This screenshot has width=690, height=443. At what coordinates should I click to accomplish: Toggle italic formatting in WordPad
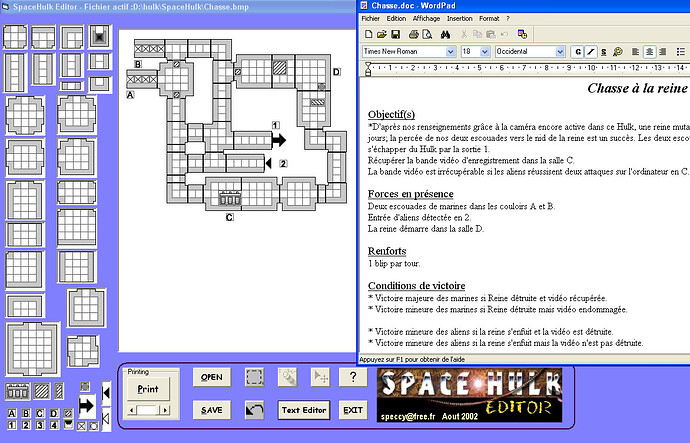(x=591, y=52)
